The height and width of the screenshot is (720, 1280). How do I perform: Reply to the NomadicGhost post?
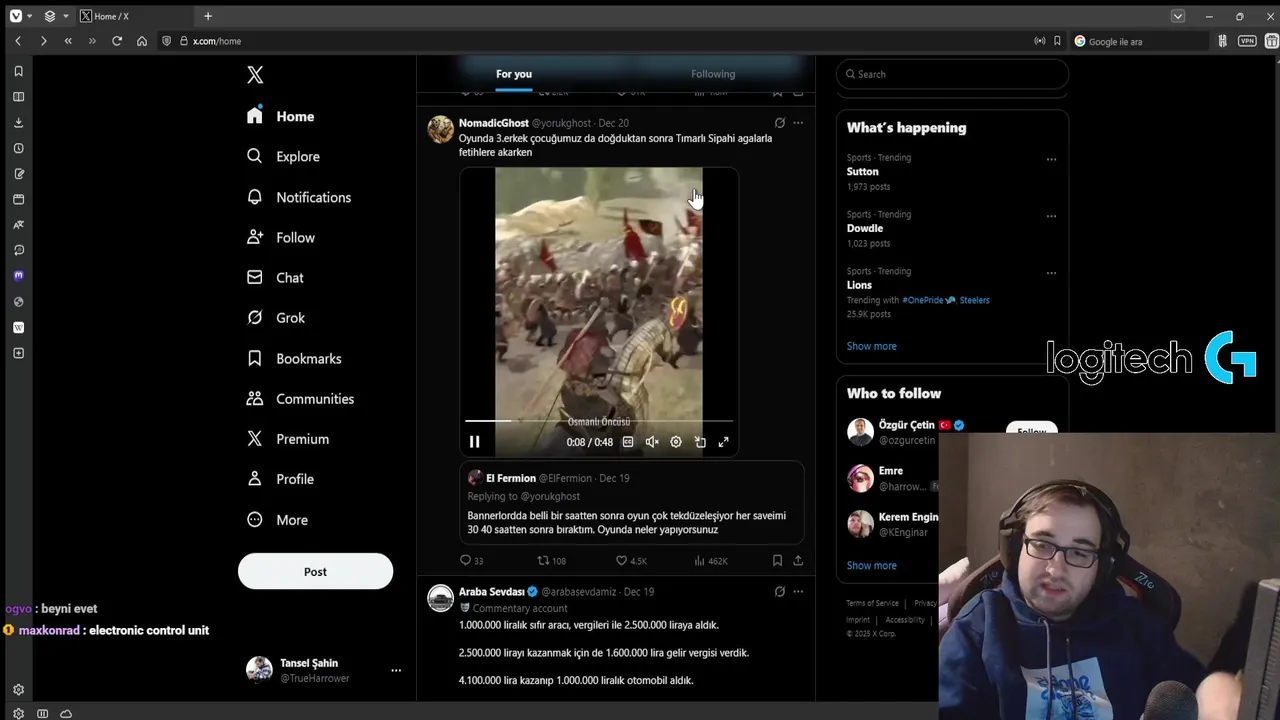(x=471, y=561)
